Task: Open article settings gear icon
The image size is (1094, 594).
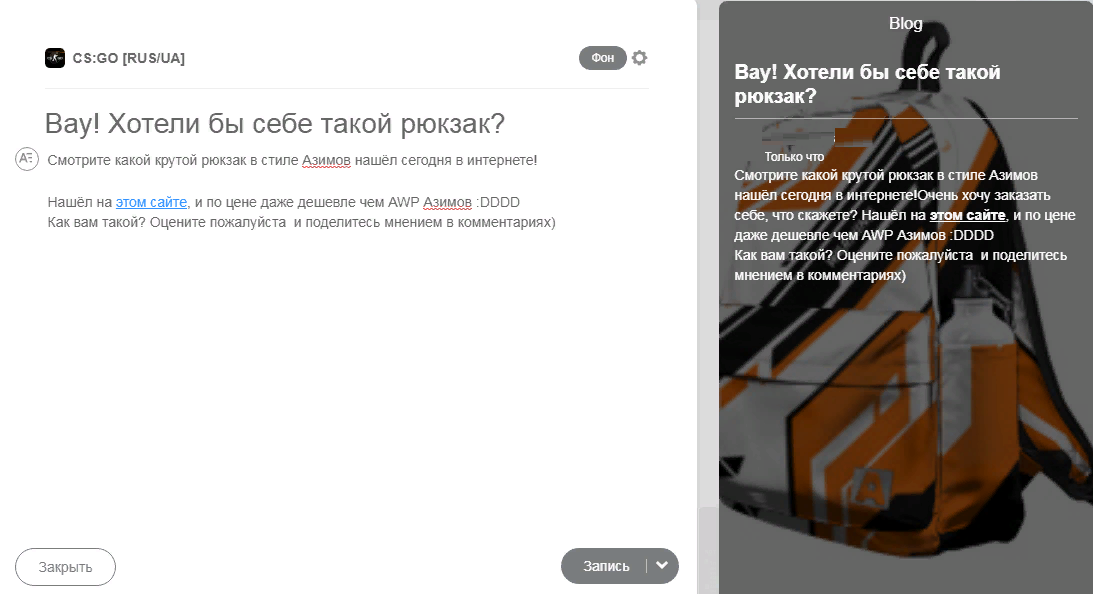Action: tap(639, 58)
